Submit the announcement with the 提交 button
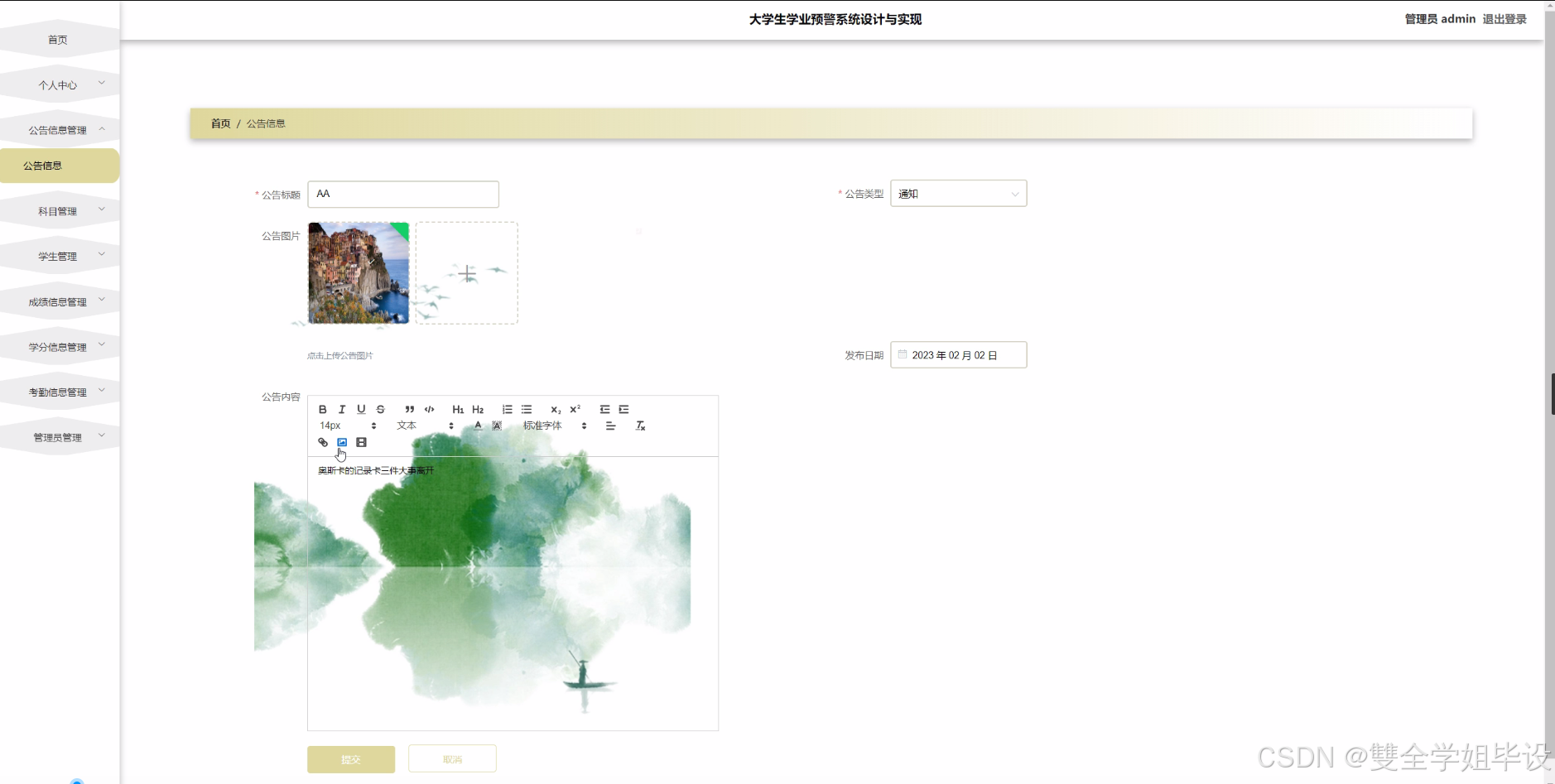Viewport: 1555px width, 784px height. click(x=350, y=758)
